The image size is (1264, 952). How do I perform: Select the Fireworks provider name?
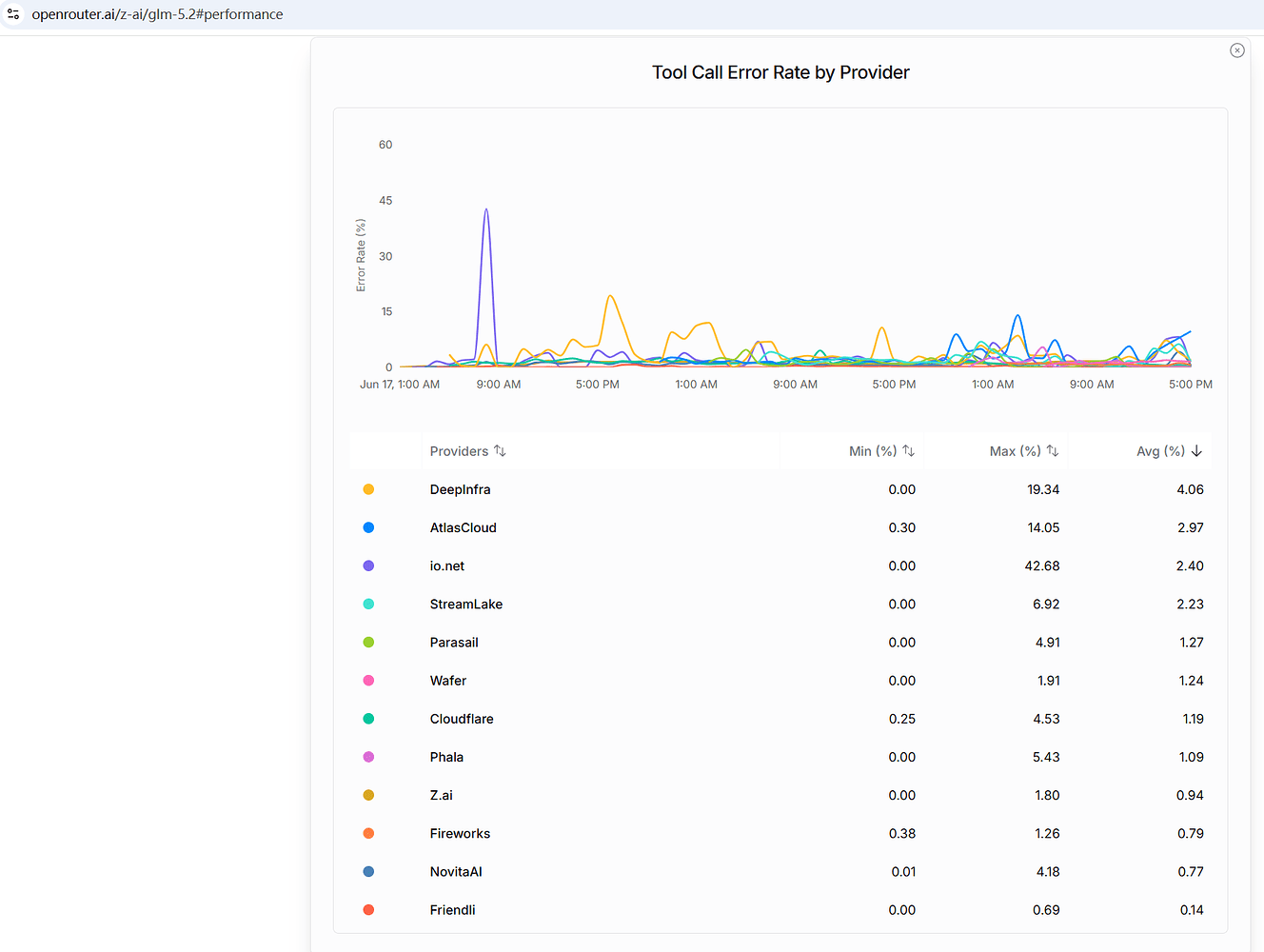(x=460, y=833)
